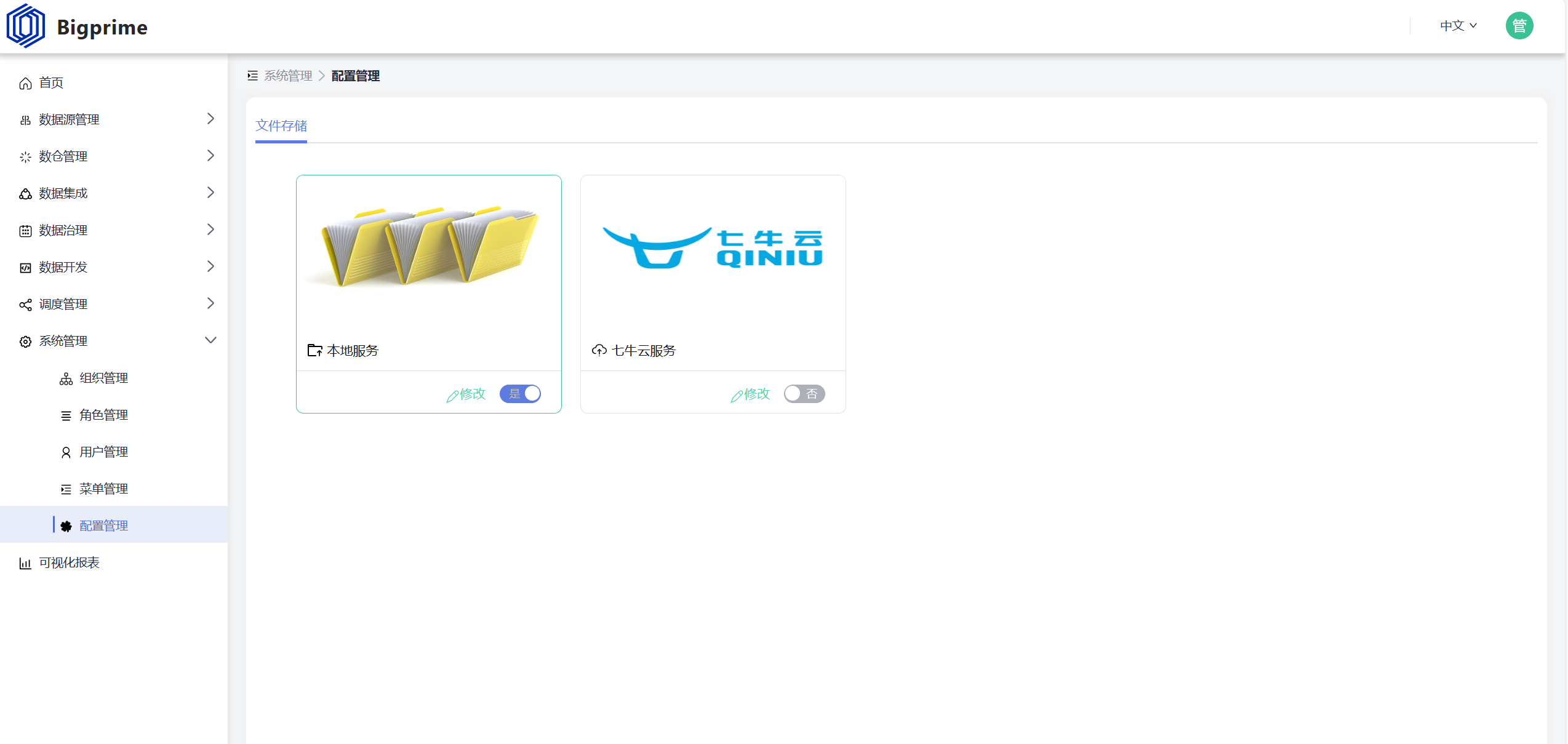This screenshot has width=1568, height=744.
Task: Click the 系统管理 breadcrumb link
Action: point(288,76)
